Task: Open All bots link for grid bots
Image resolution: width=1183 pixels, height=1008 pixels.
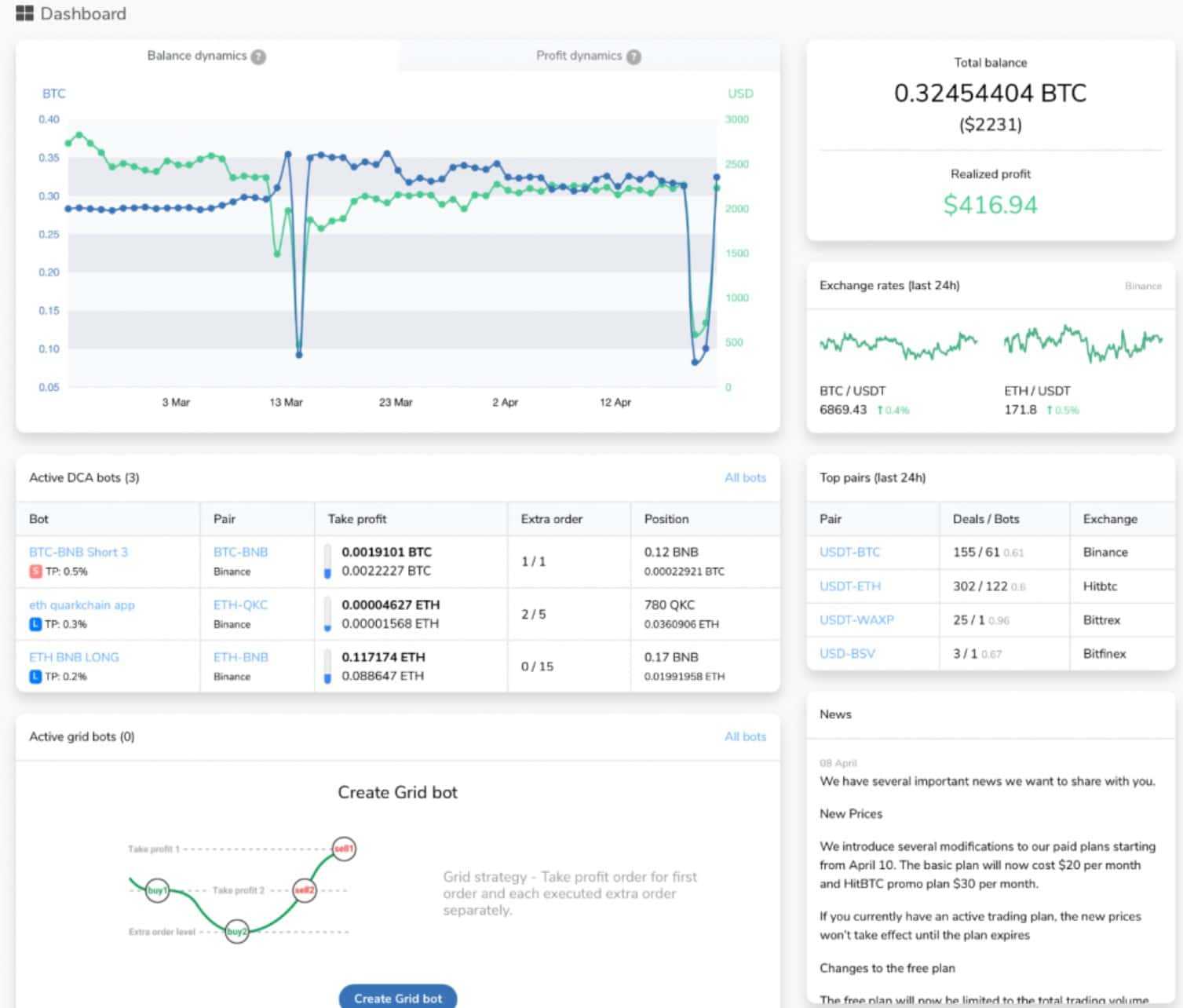Action: pyautogui.click(x=744, y=736)
